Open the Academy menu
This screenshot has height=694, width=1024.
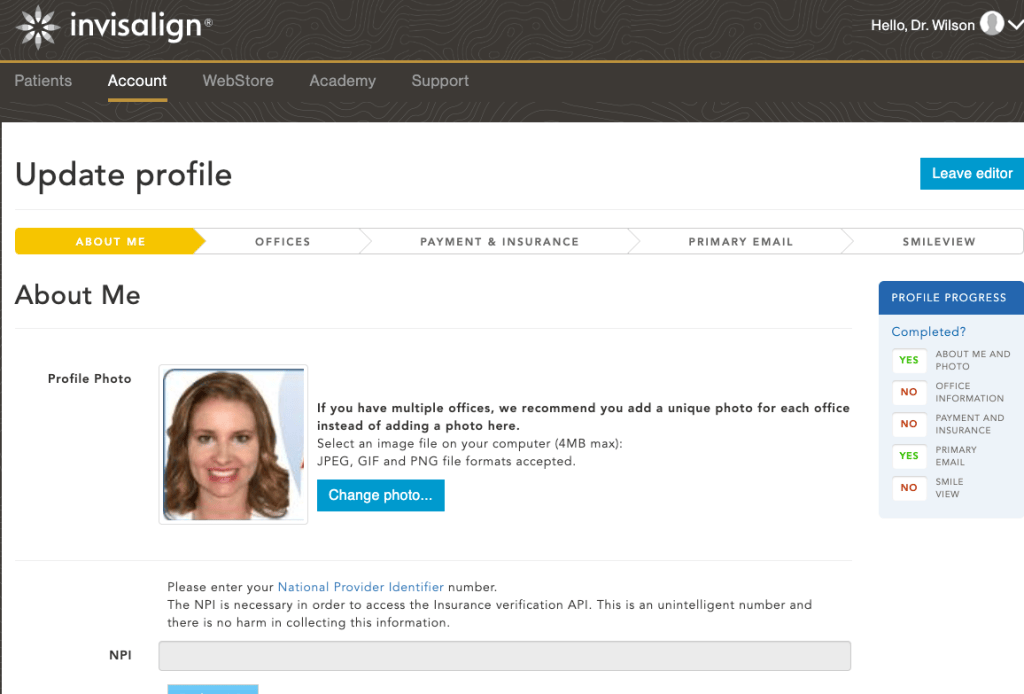click(x=342, y=81)
